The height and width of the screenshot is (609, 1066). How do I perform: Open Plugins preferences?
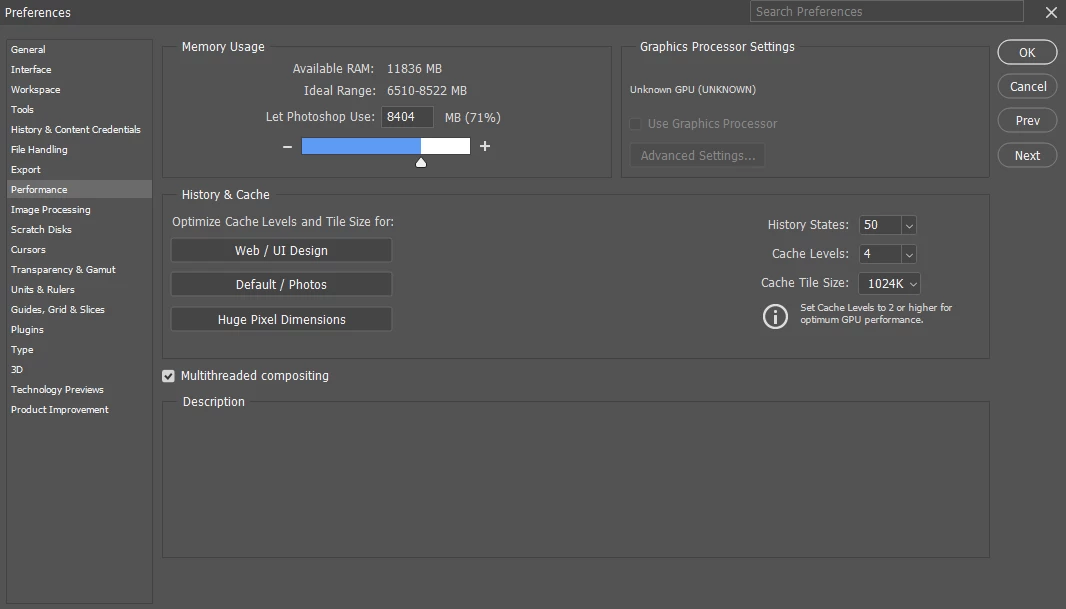point(79,330)
